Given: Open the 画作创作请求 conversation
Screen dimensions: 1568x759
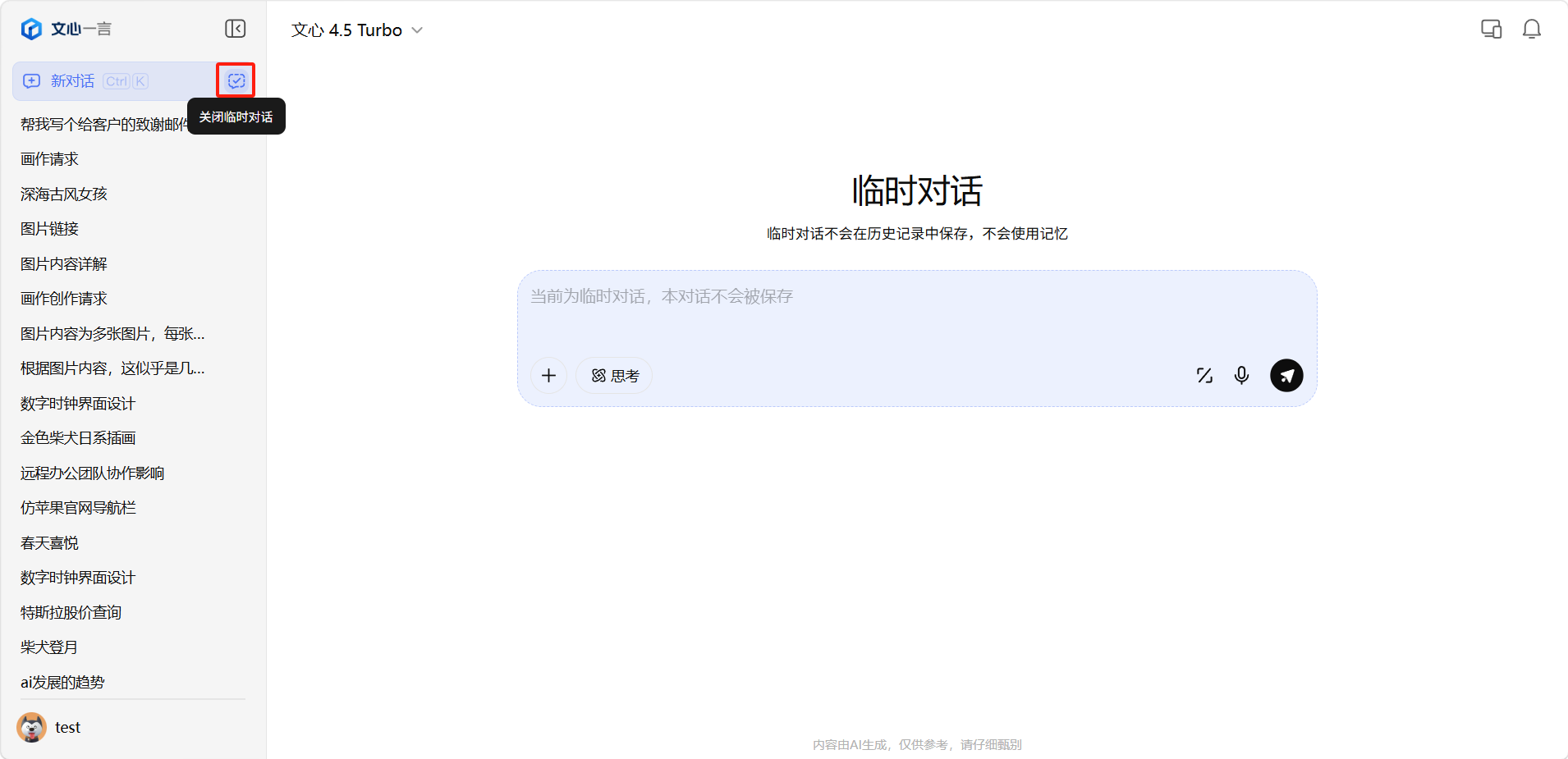Looking at the screenshot, I should pyautogui.click(x=64, y=299).
